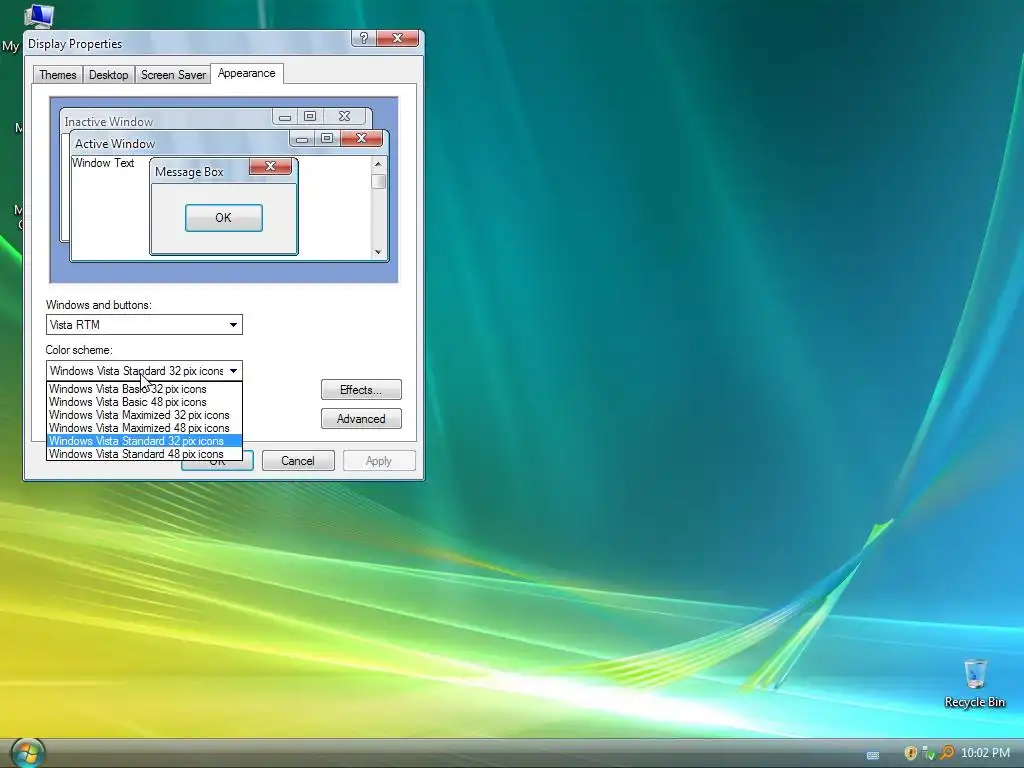The width and height of the screenshot is (1024, 768).
Task: Click the 10:02 PM taskbar clock
Action: tap(985, 753)
